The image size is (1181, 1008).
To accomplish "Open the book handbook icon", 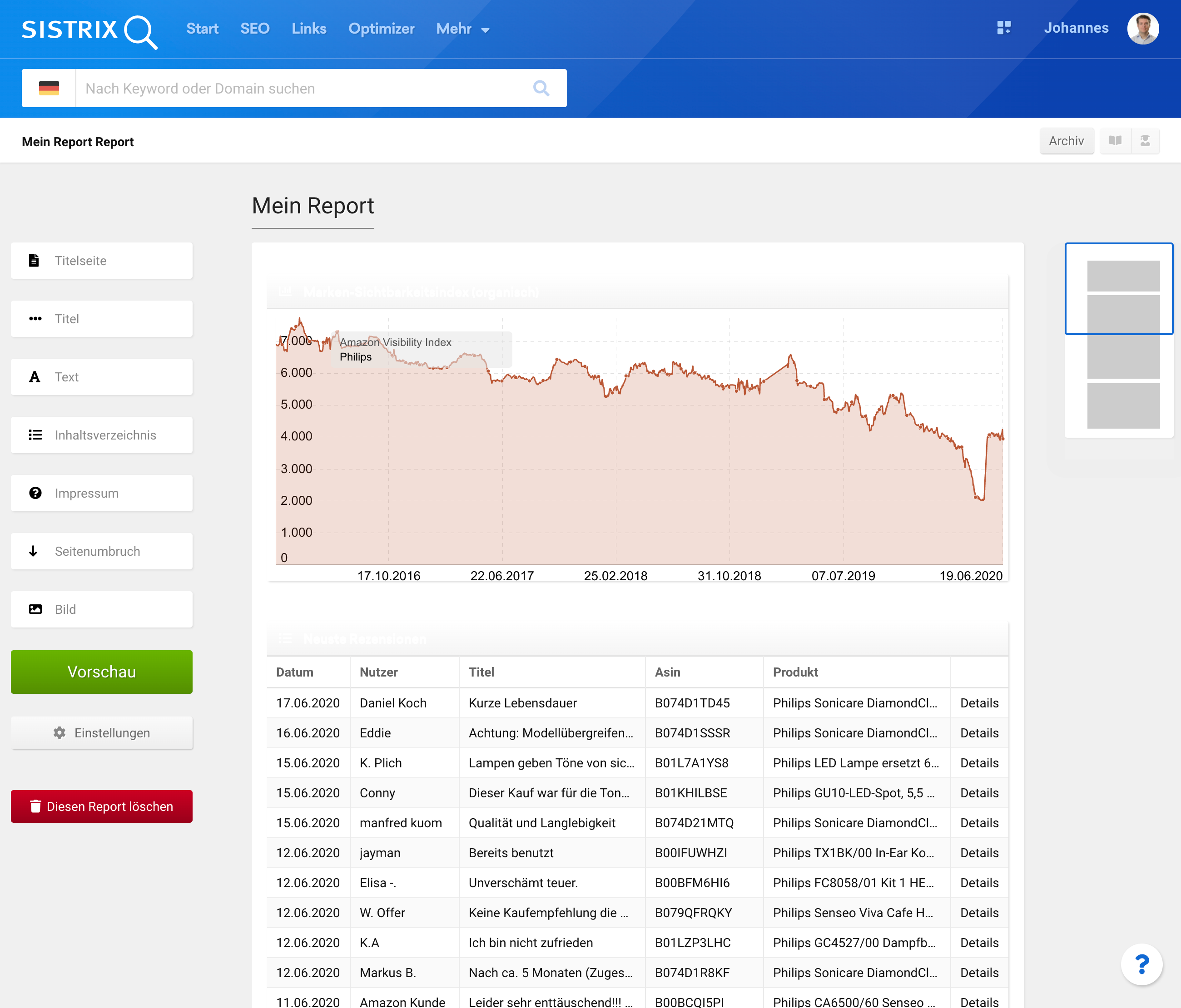I will [1115, 141].
